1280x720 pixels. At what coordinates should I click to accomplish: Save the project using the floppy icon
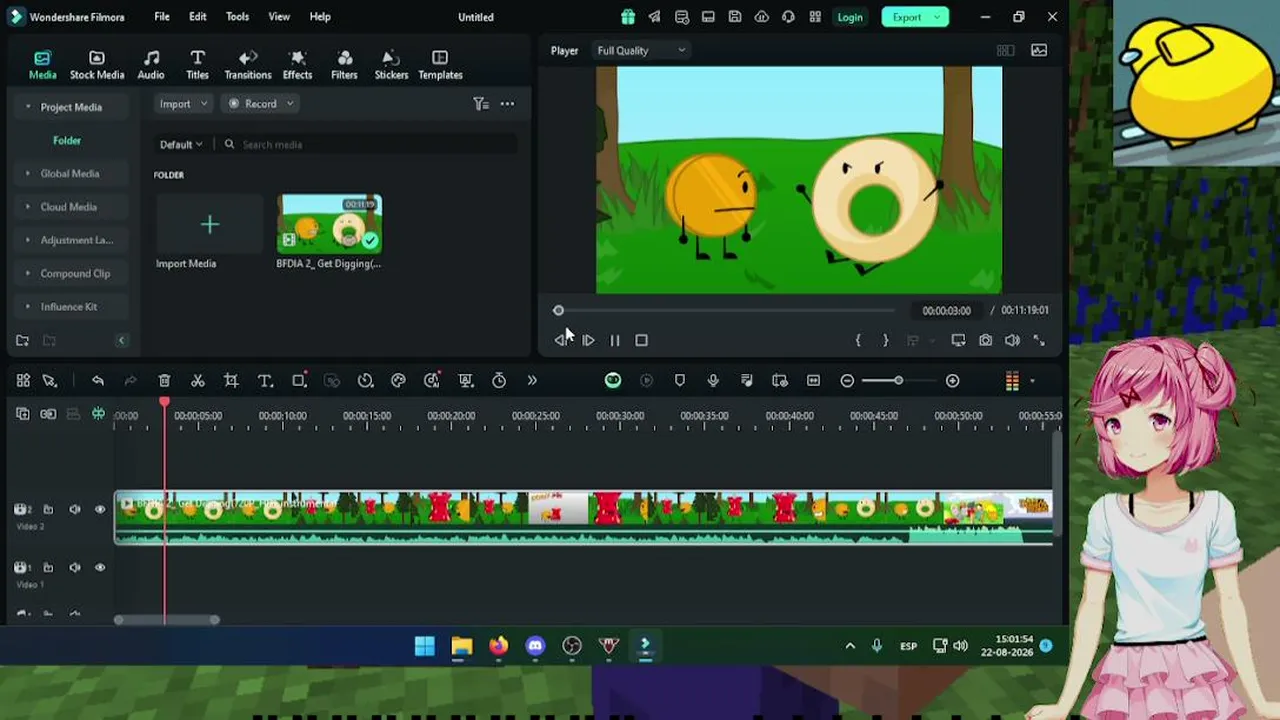click(x=735, y=17)
